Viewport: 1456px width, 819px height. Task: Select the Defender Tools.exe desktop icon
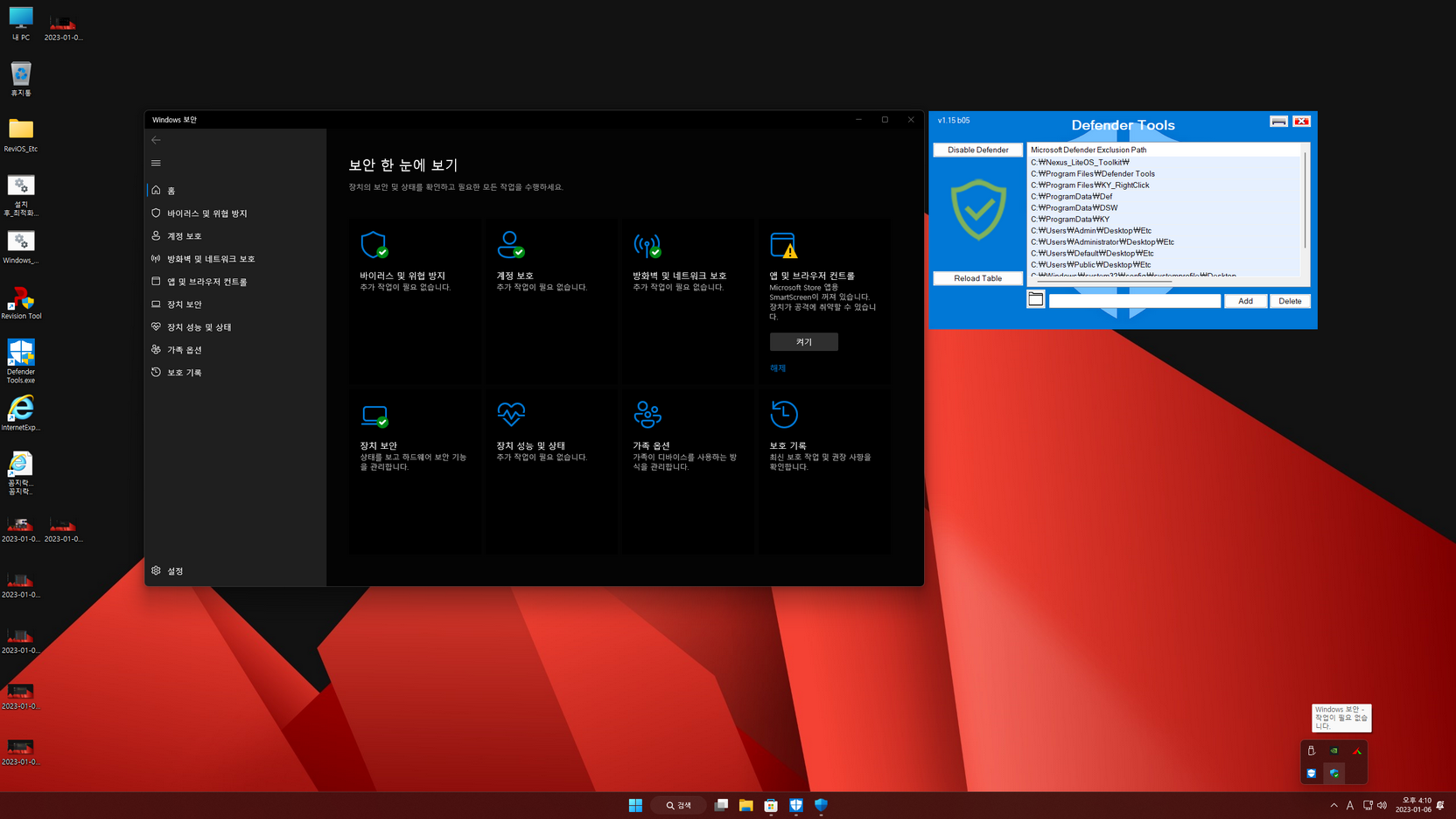[21, 360]
